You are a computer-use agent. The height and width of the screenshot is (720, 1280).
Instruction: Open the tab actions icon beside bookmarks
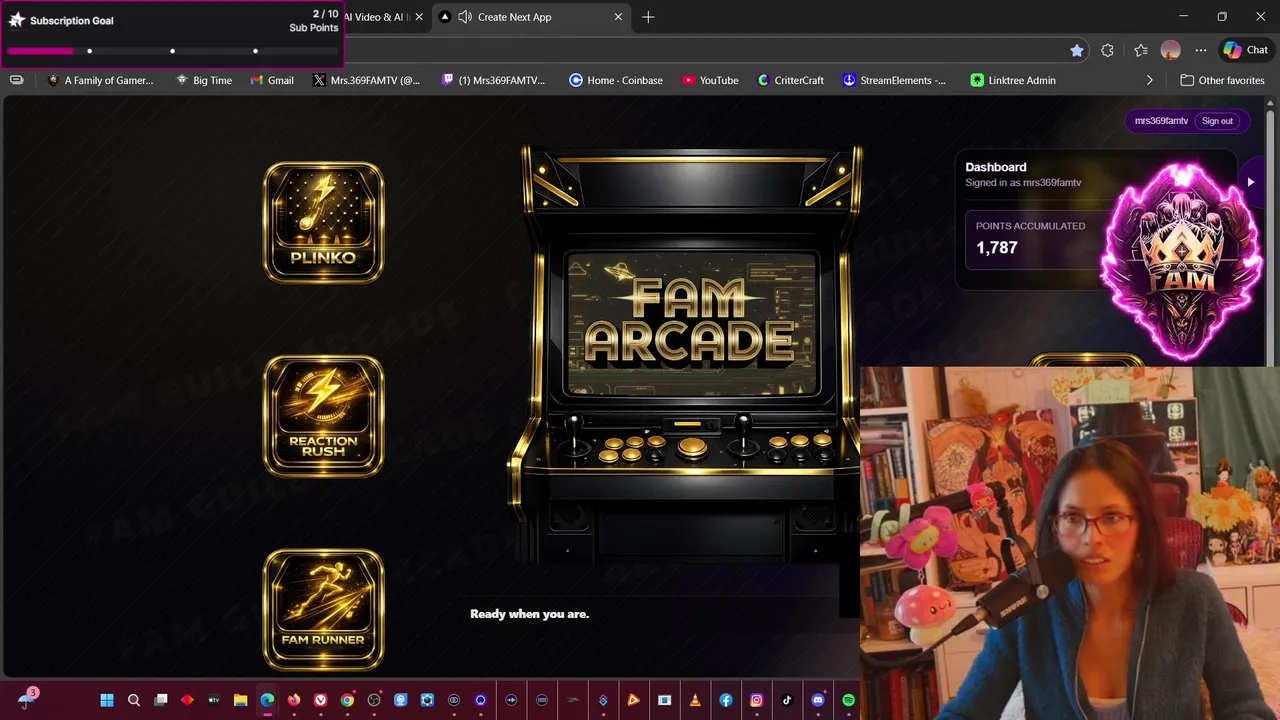pos(16,80)
